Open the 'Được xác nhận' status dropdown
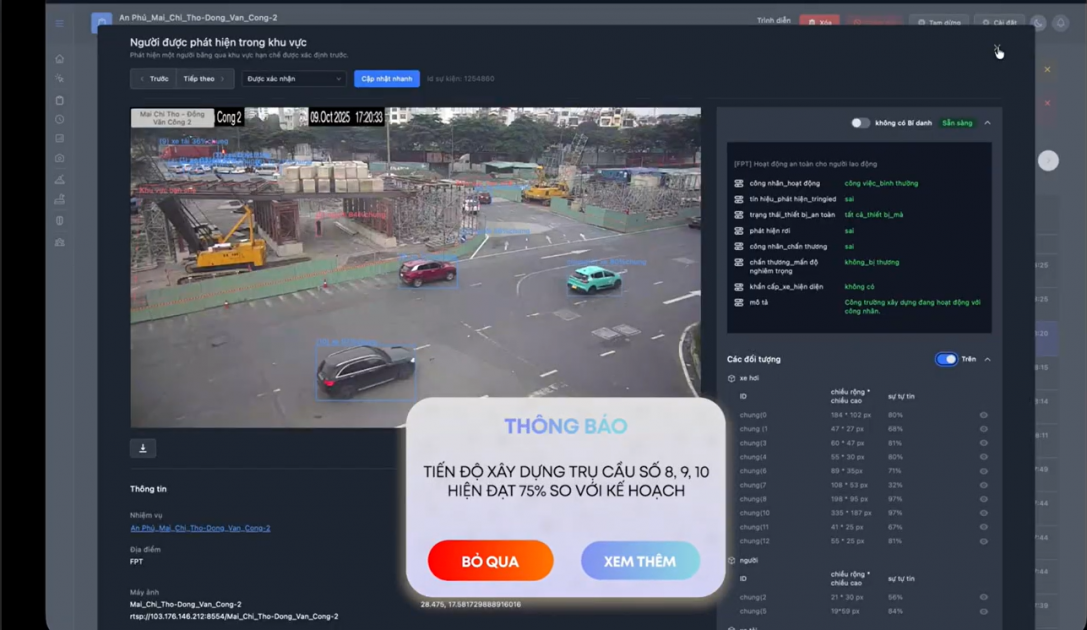The width and height of the screenshot is (1087, 630). tap(294, 79)
